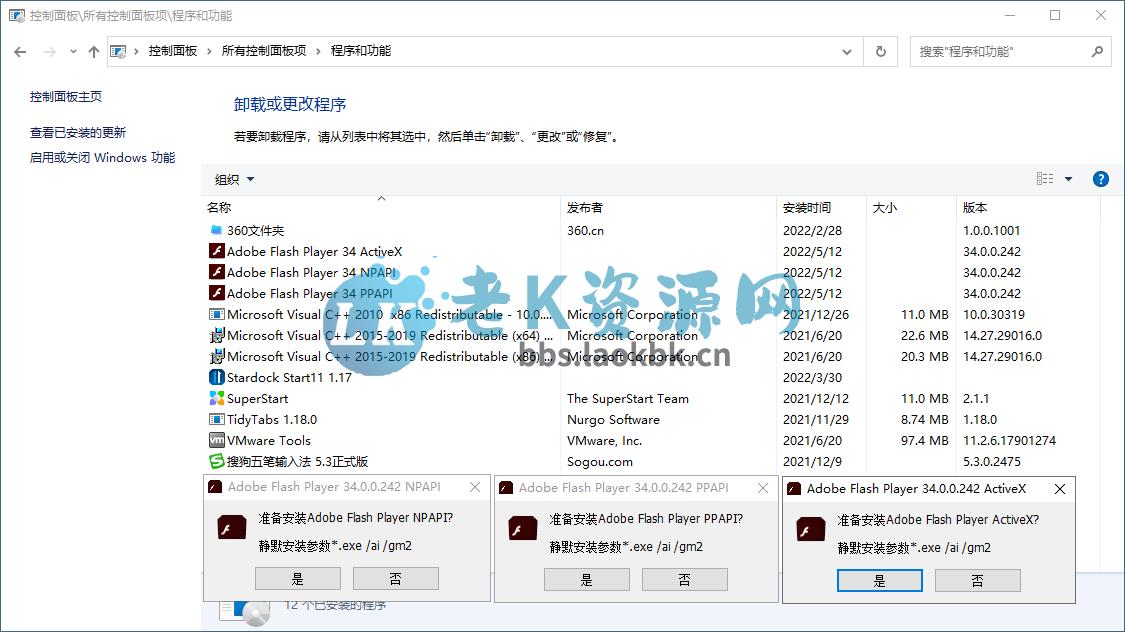Click 否 in the ActiveX dialog
This screenshot has height=632, width=1125.
pos(977,580)
